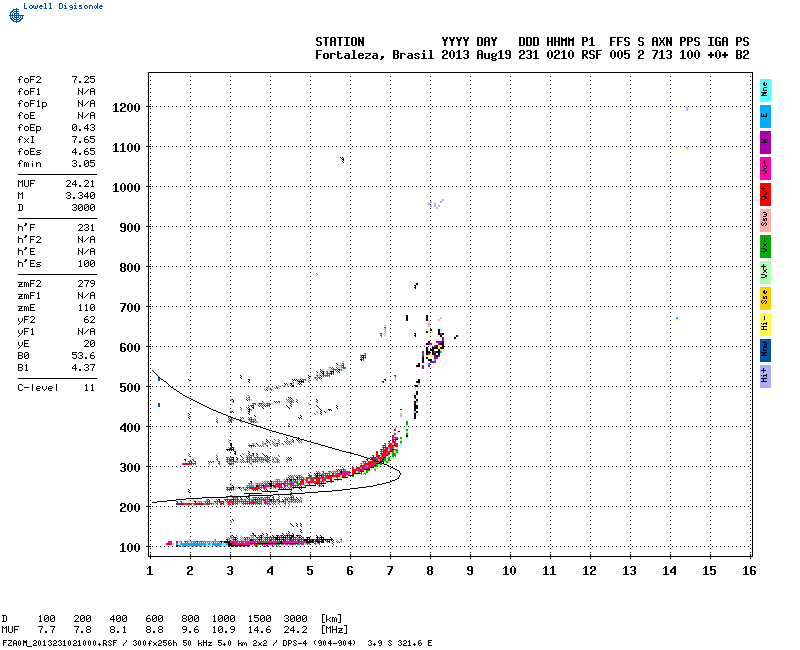Screen dimensions: 800x650
Task: Click the 12 MHz frequency axis label
Action: click(x=589, y=571)
